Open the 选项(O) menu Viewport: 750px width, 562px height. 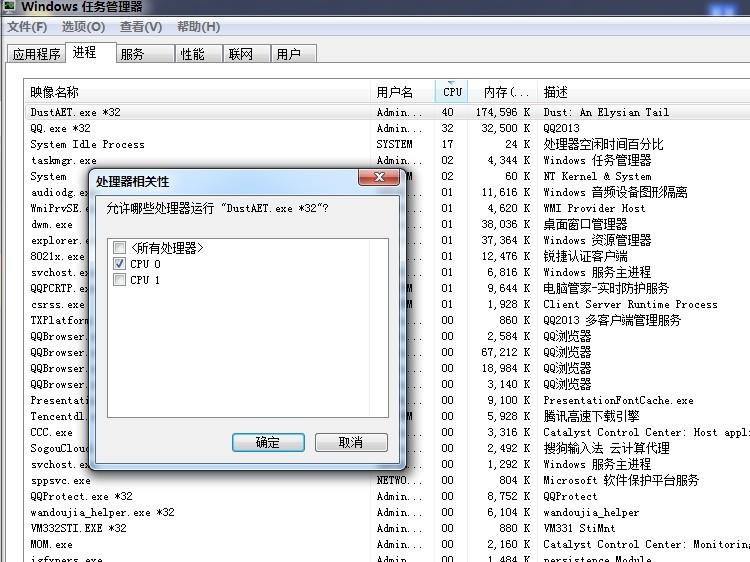[83, 27]
